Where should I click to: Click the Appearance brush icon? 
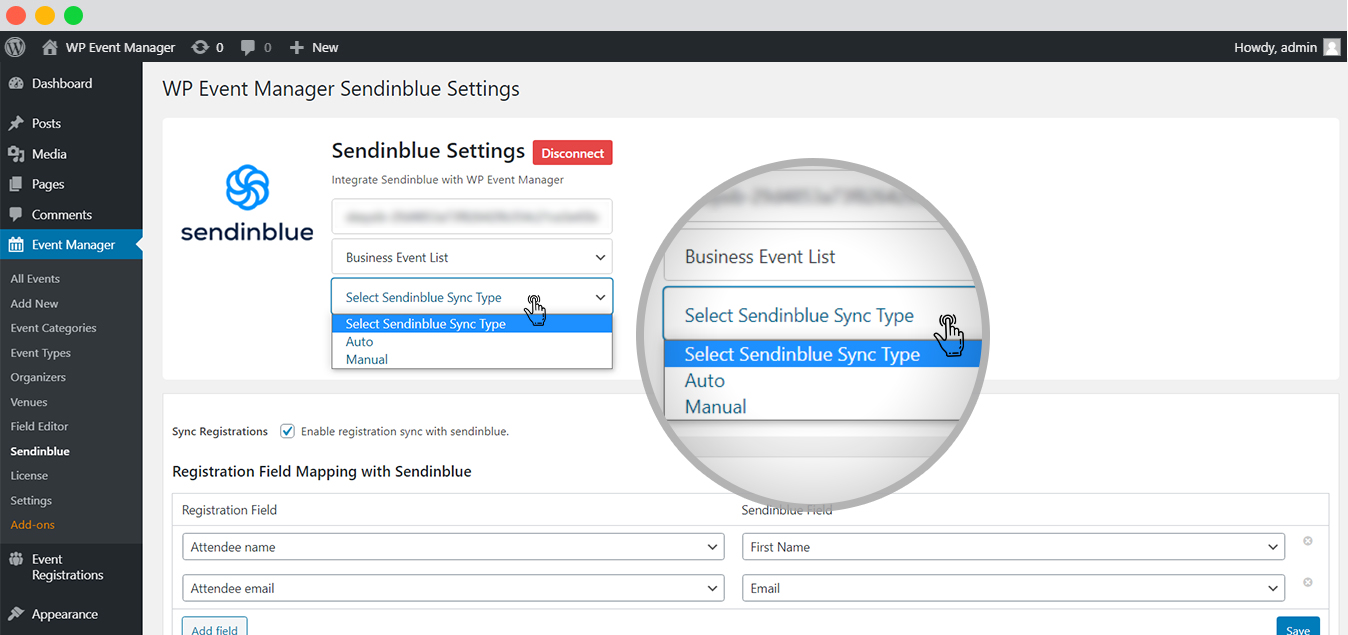coord(16,614)
